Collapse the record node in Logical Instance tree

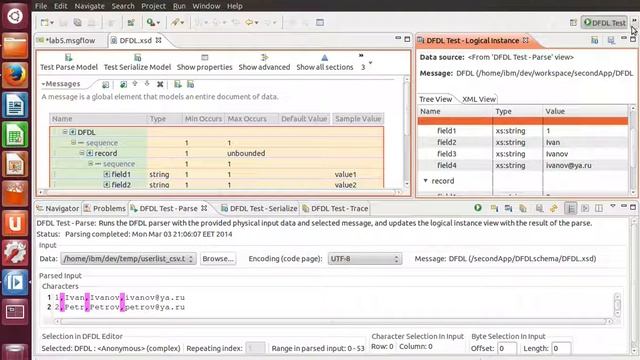(426, 180)
